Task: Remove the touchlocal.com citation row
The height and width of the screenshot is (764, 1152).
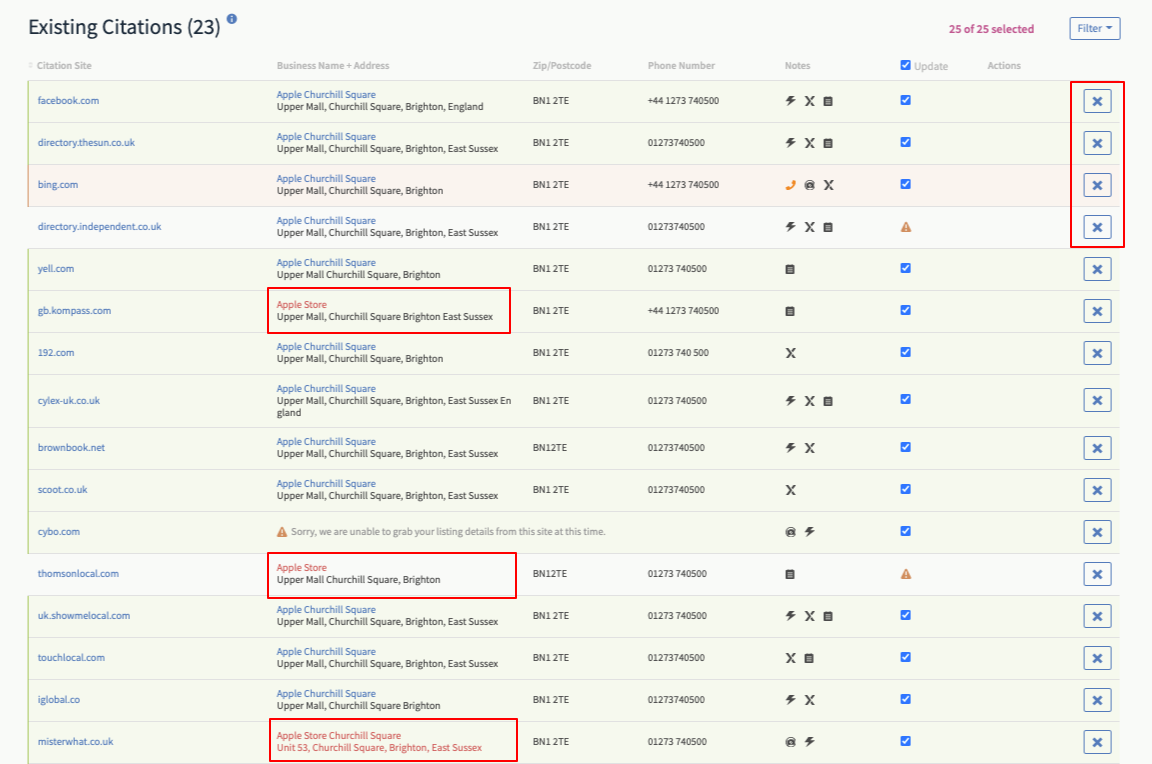Action: (x=1097, y=657)
